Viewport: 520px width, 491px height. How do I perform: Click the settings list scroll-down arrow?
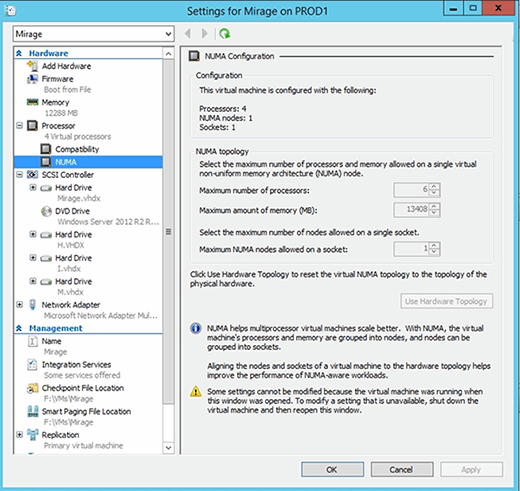click(x=169, y=447)
